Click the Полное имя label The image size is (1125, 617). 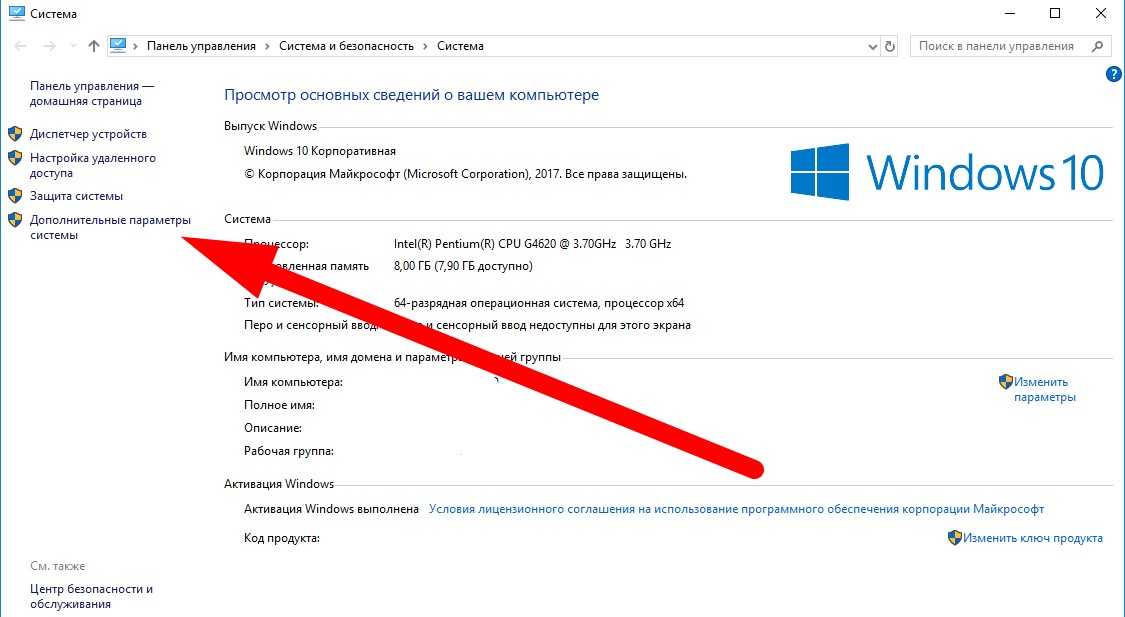279,405
